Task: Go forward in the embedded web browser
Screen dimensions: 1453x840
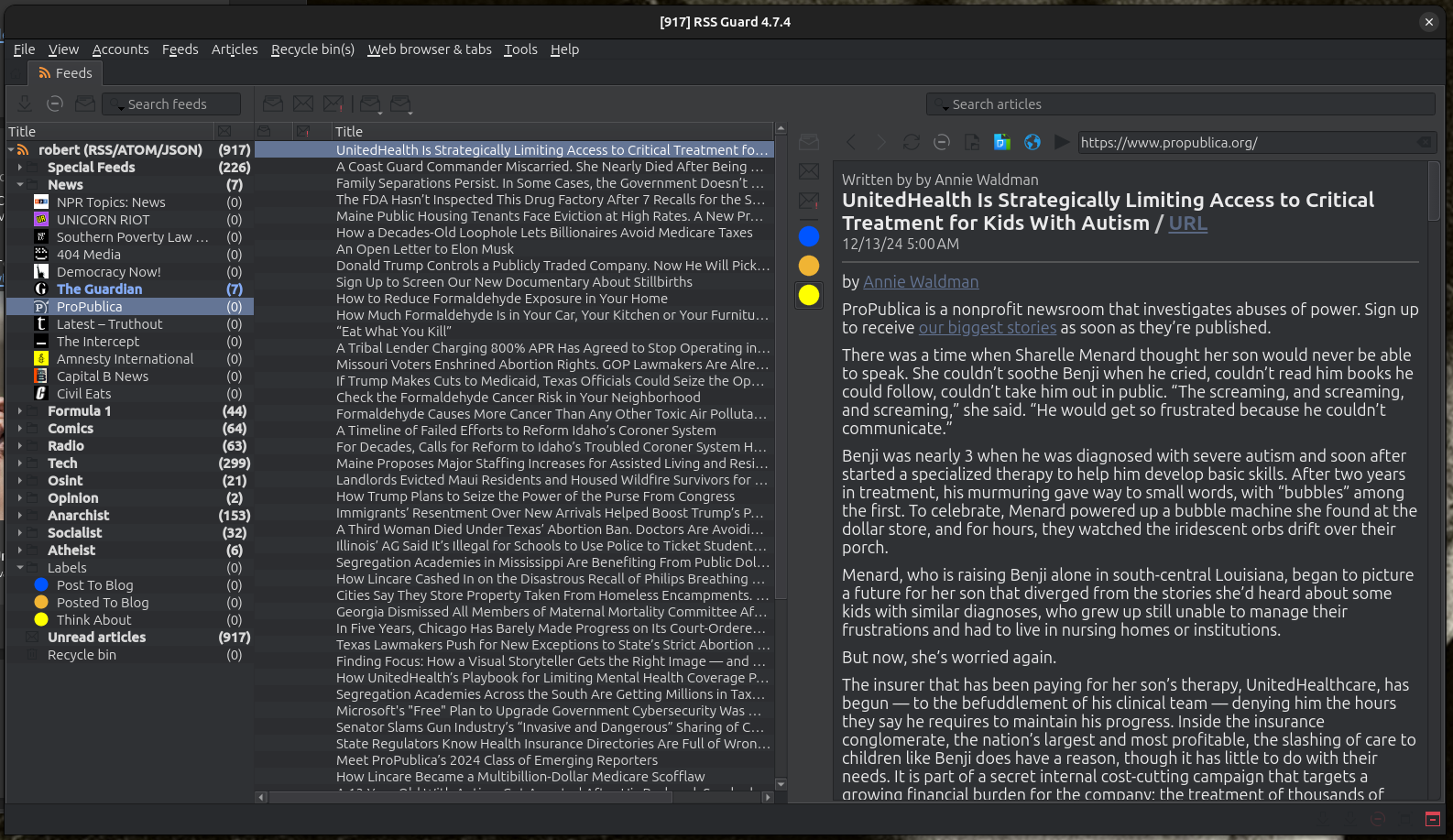Action: (881, 142)
